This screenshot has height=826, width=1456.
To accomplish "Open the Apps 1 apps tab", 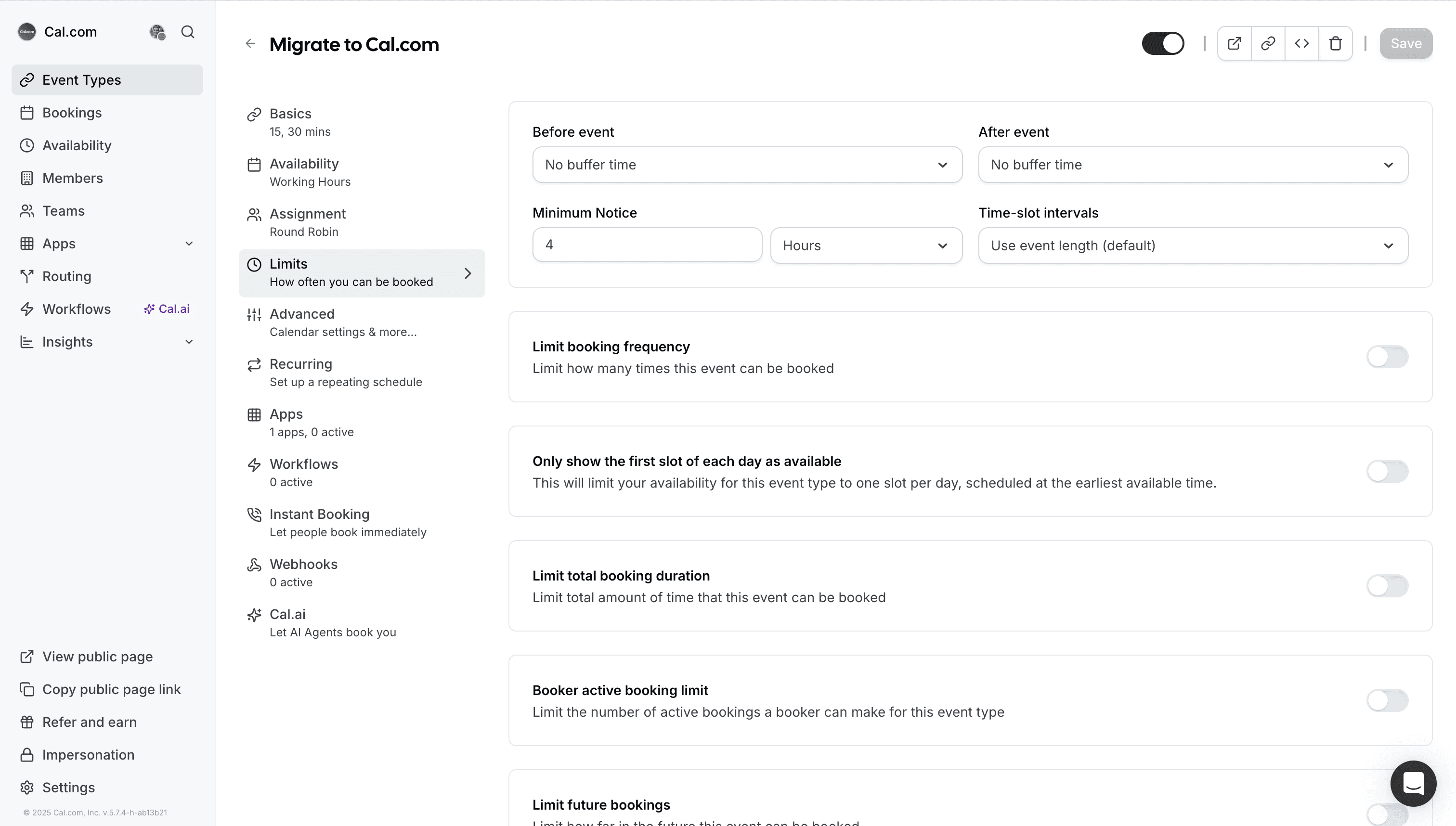I will point(362,423).
